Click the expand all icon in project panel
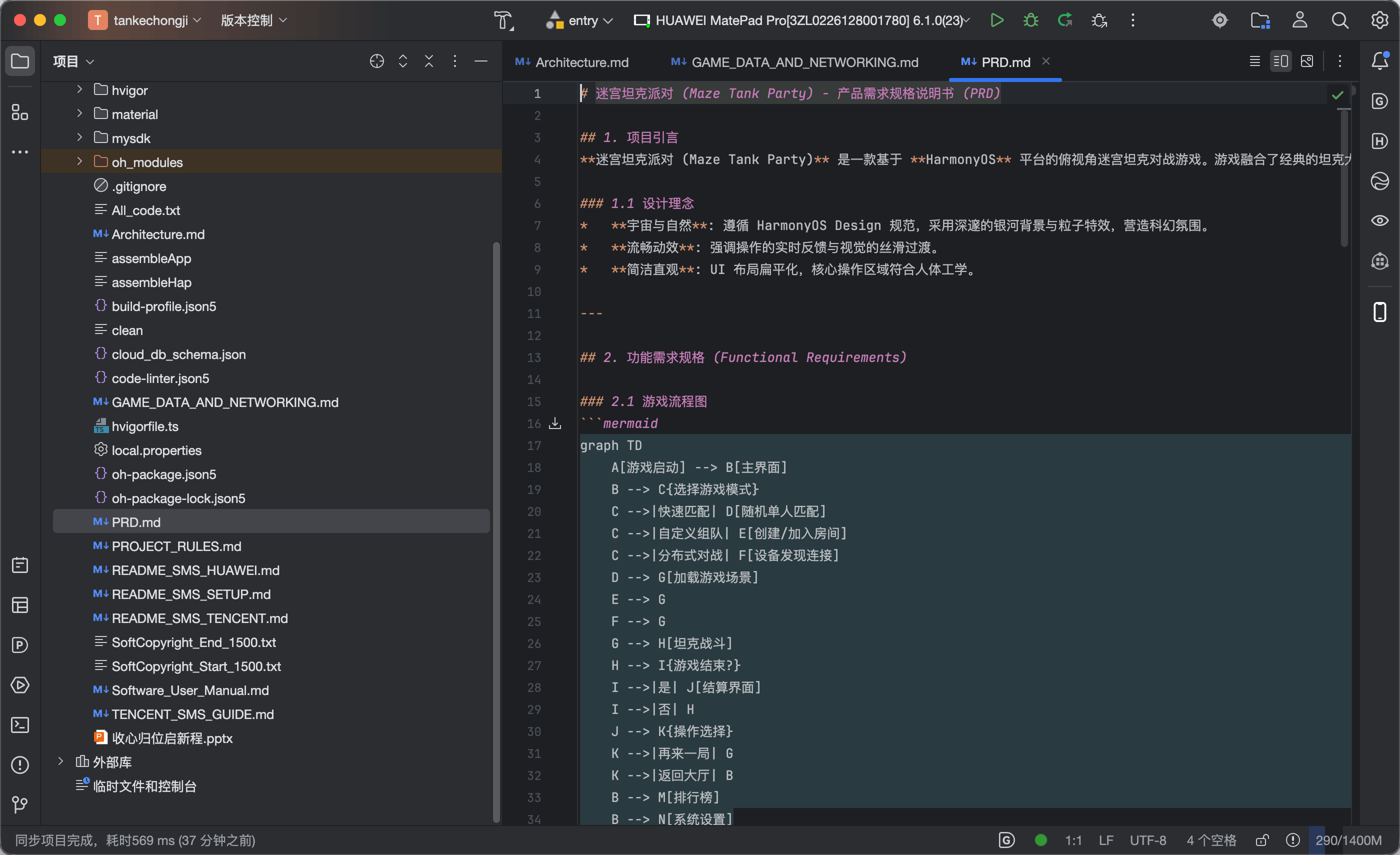Screen dimensions: 1400x855 click(x=403, y=61)
